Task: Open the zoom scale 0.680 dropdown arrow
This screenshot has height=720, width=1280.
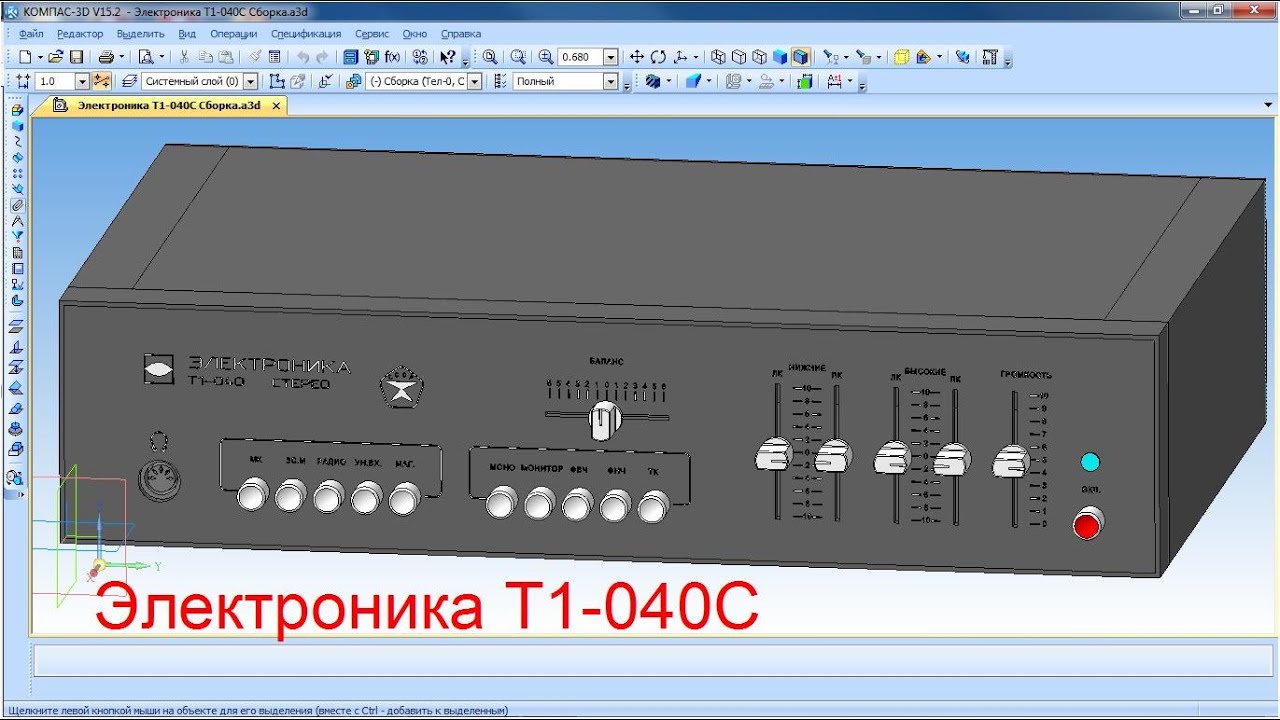Action: (x=610, y=57)
